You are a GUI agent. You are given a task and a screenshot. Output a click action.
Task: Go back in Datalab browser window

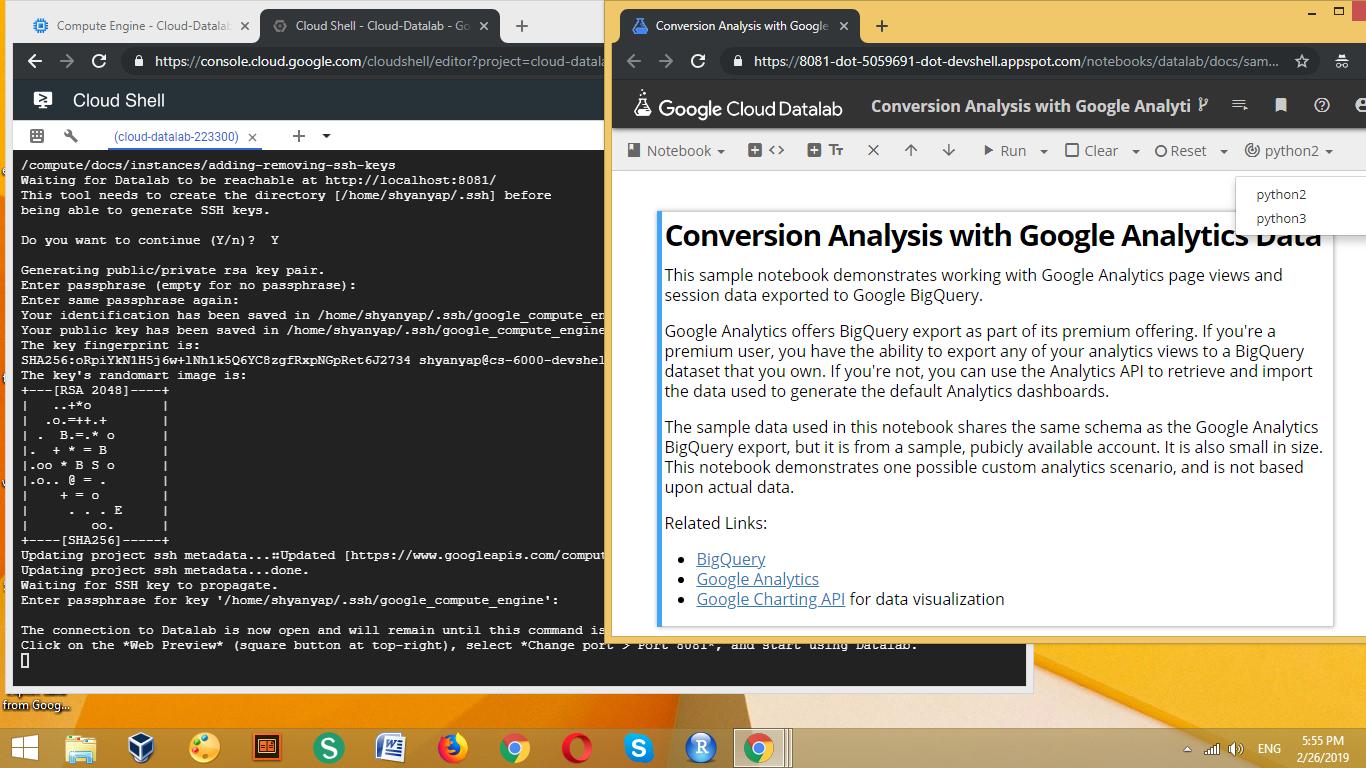coord(634,61)
